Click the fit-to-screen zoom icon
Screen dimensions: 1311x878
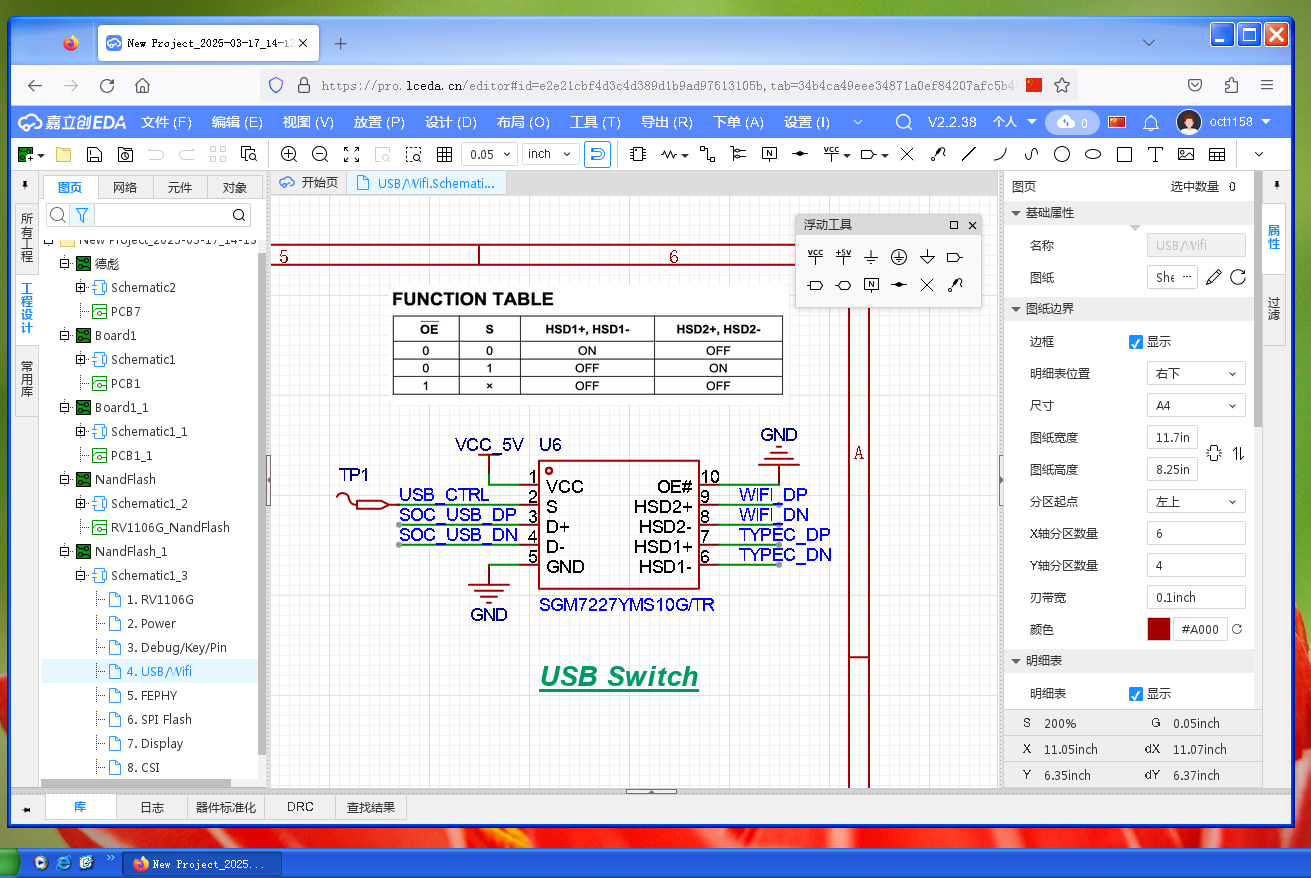click(x=351, y=154)
